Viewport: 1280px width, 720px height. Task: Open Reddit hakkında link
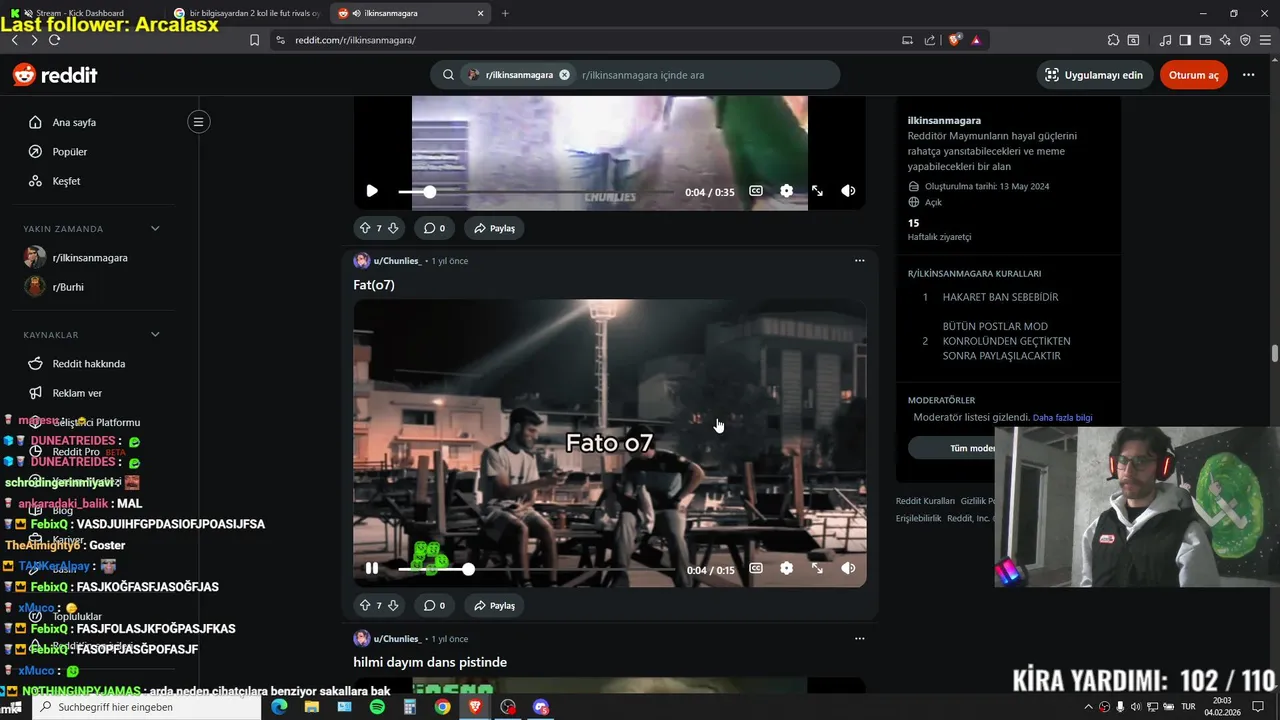[88, 364]
